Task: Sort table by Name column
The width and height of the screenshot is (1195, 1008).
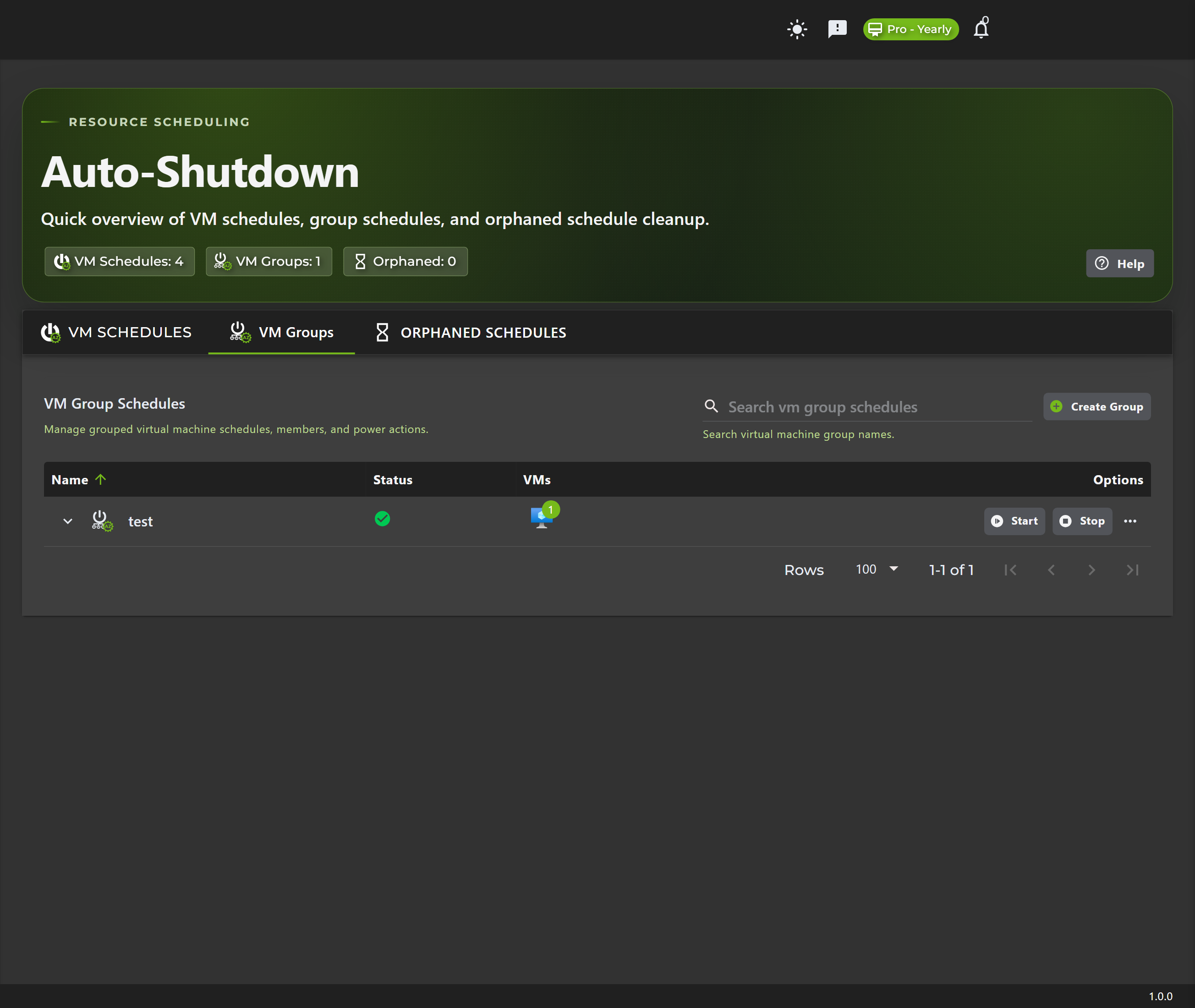Action: (x=70, y=479)
